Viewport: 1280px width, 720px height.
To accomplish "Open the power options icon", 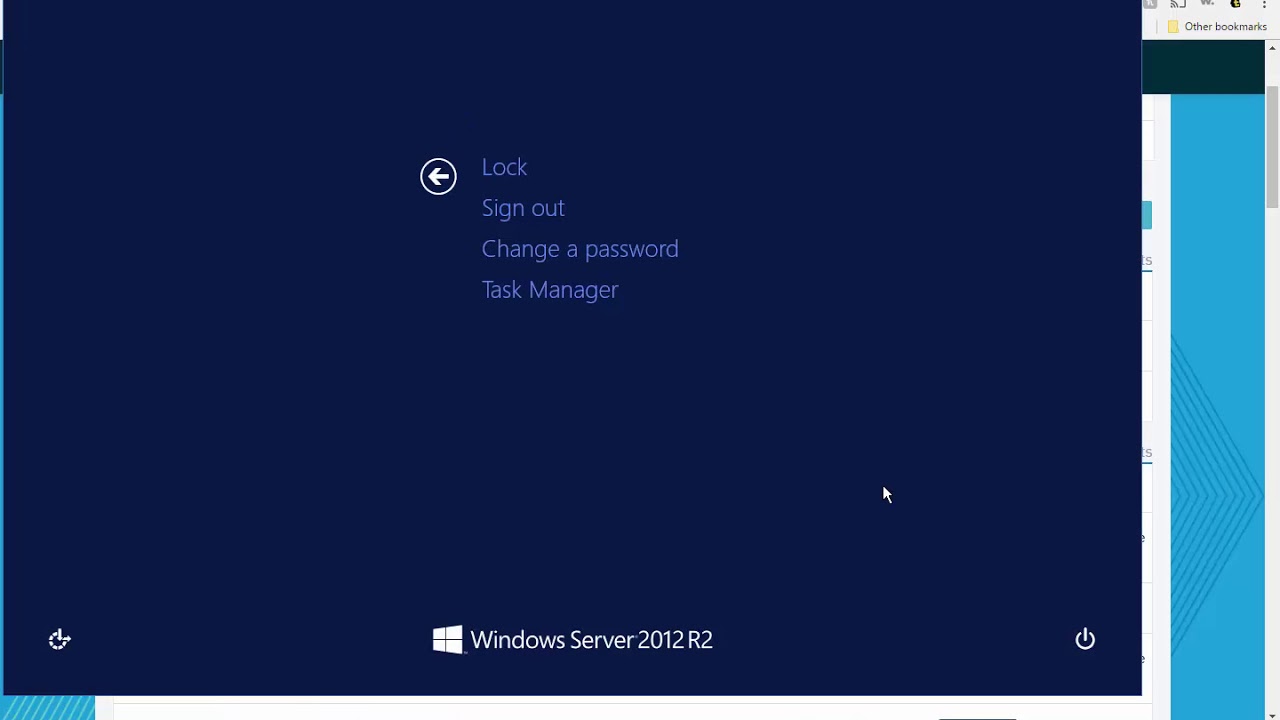I will click(1085, 639).
